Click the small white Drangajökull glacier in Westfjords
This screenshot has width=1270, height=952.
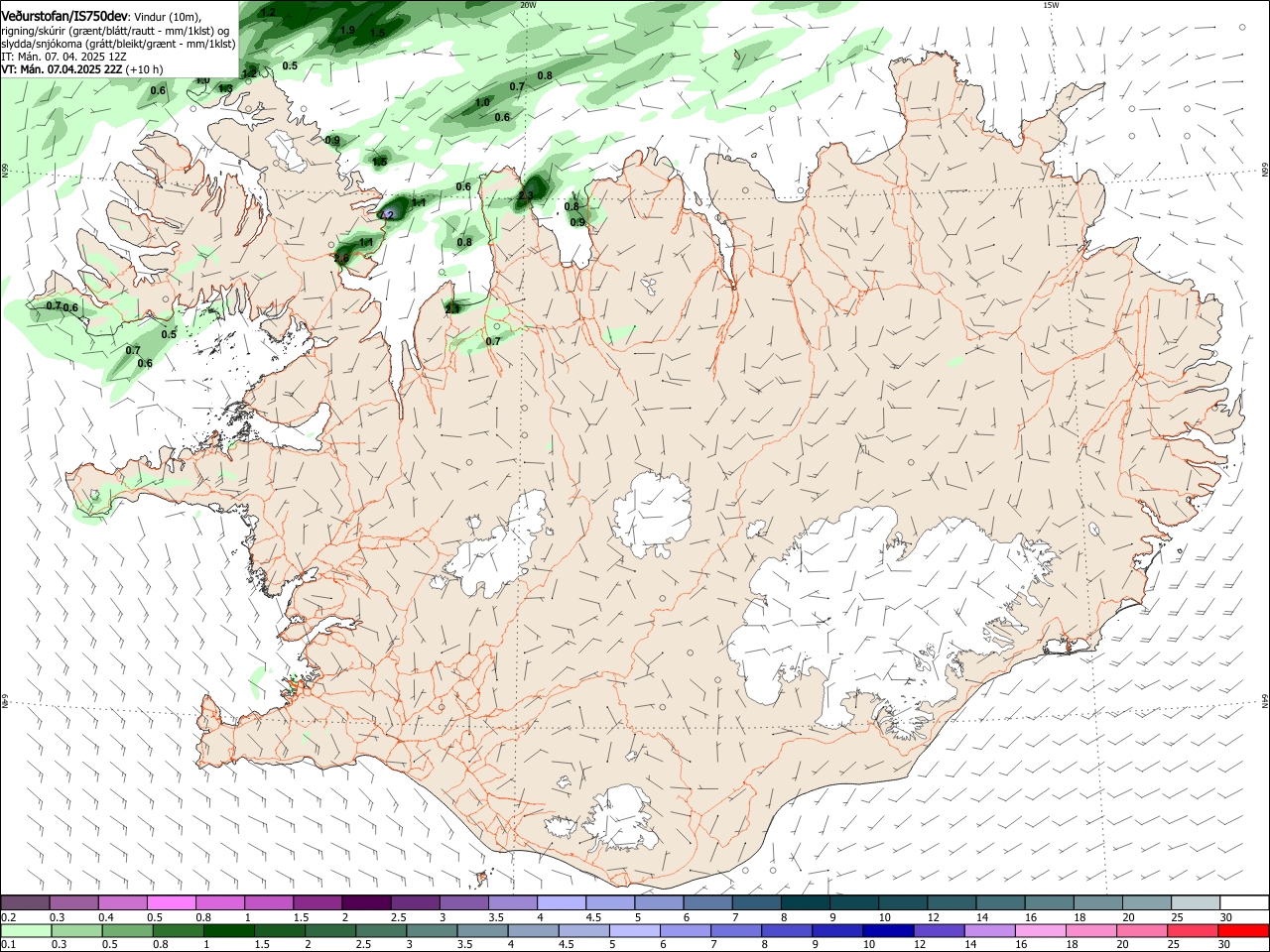point(289,150)
